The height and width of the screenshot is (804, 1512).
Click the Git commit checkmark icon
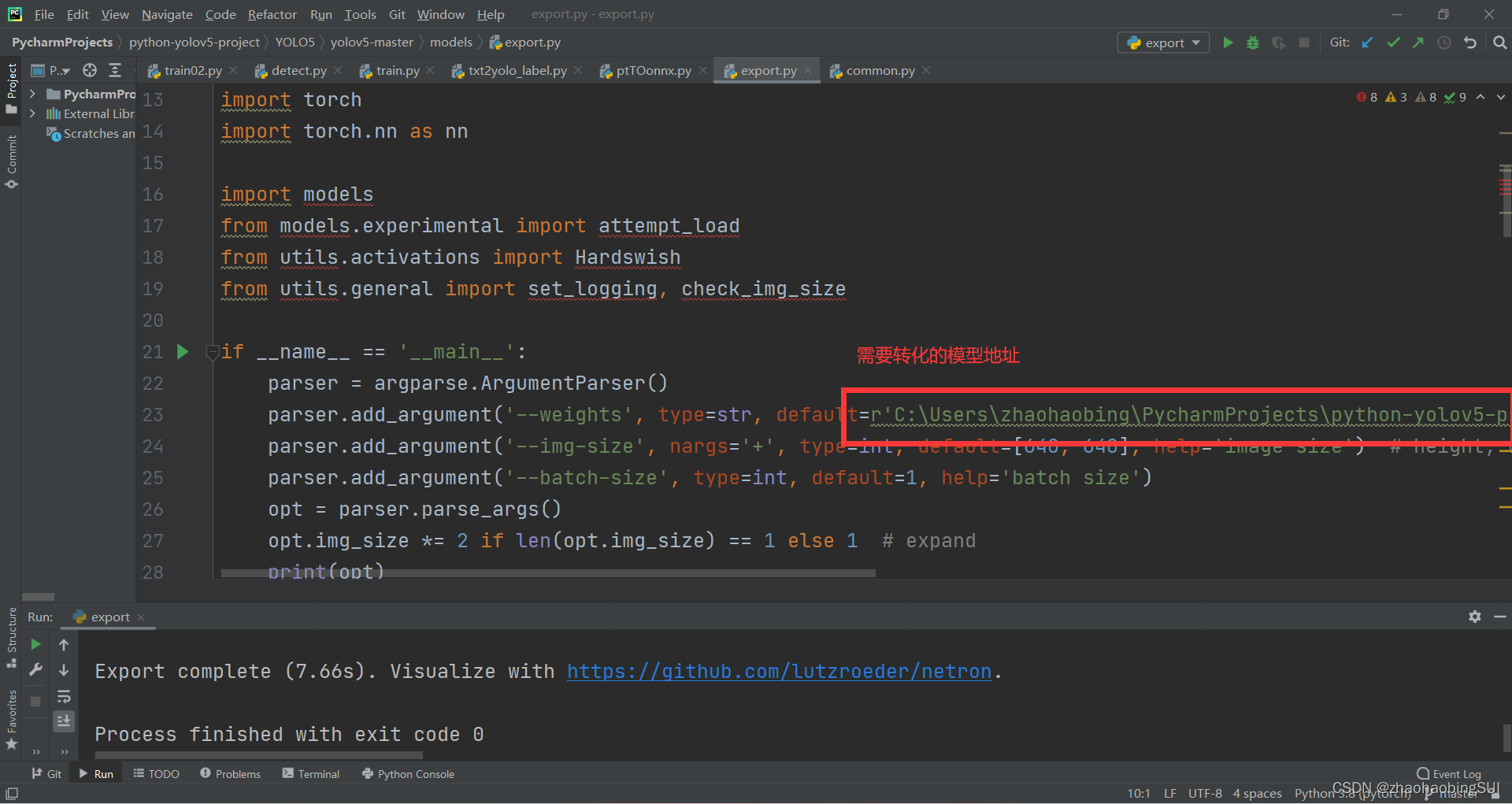point(1393,43)
